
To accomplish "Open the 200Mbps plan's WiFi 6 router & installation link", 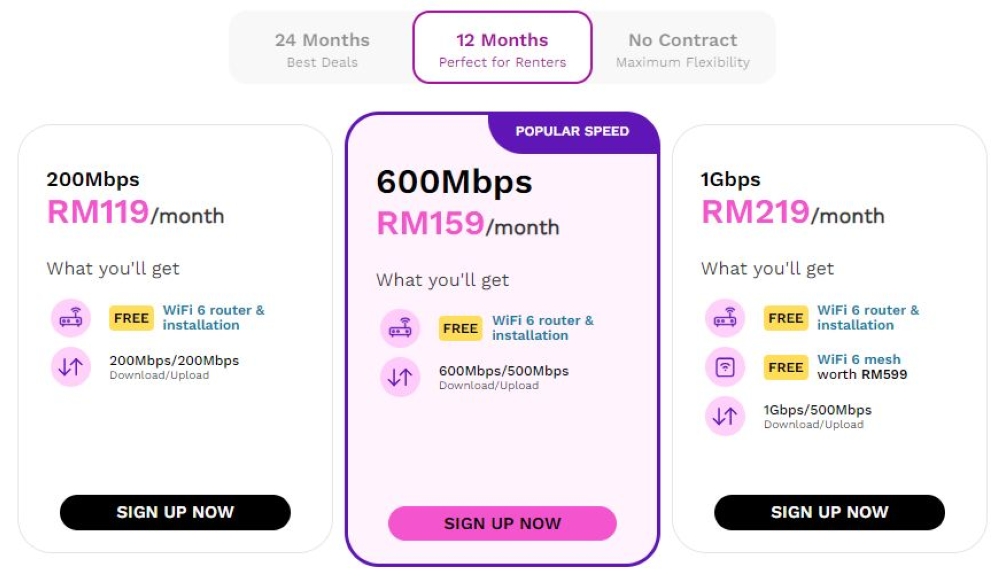I will pyautogui.click(x=214, y=317).
